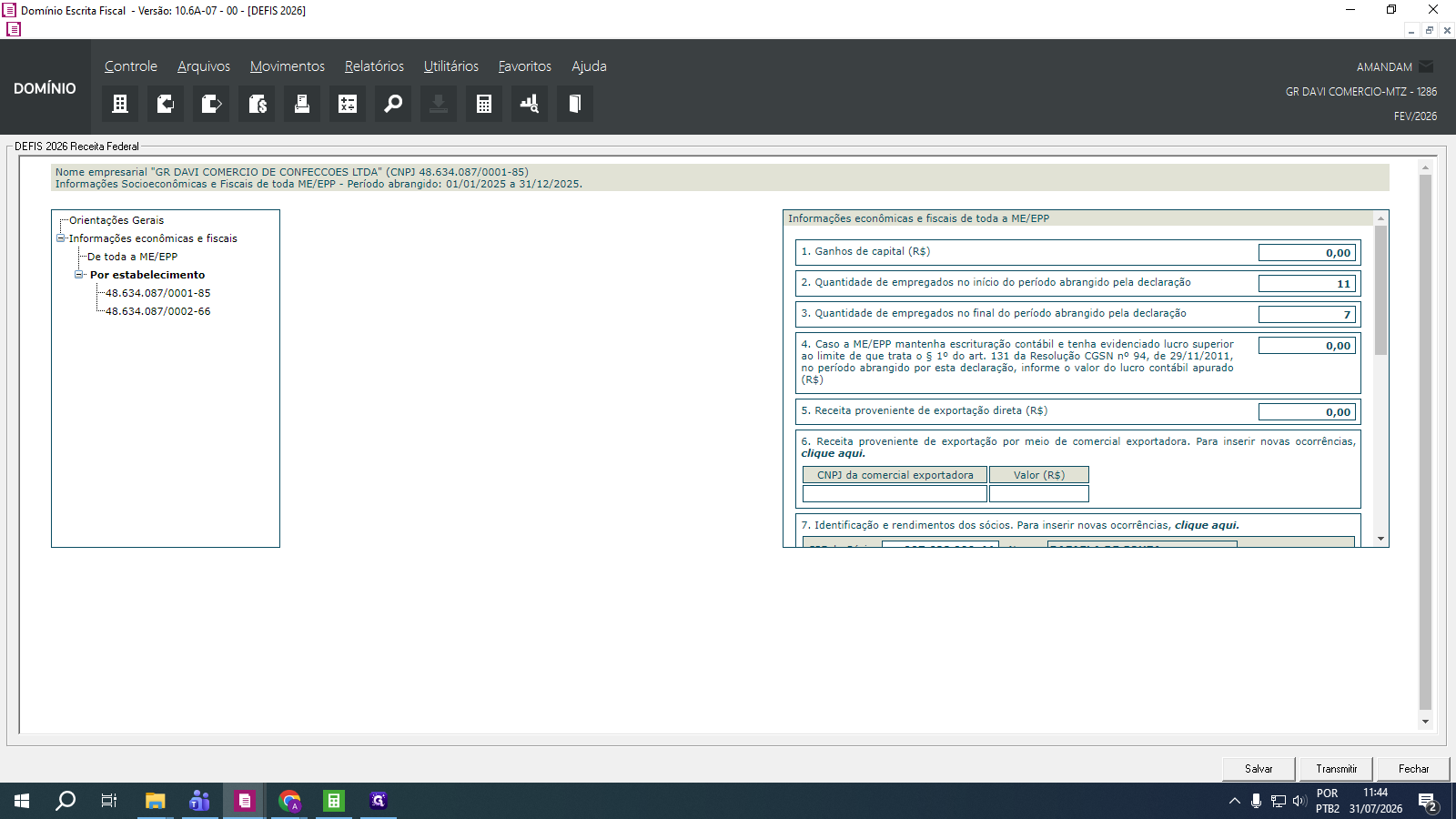The width and height of the screenshot is (1456, 819).
Task: Click the Transmitir button
Action: point(1336,769)
